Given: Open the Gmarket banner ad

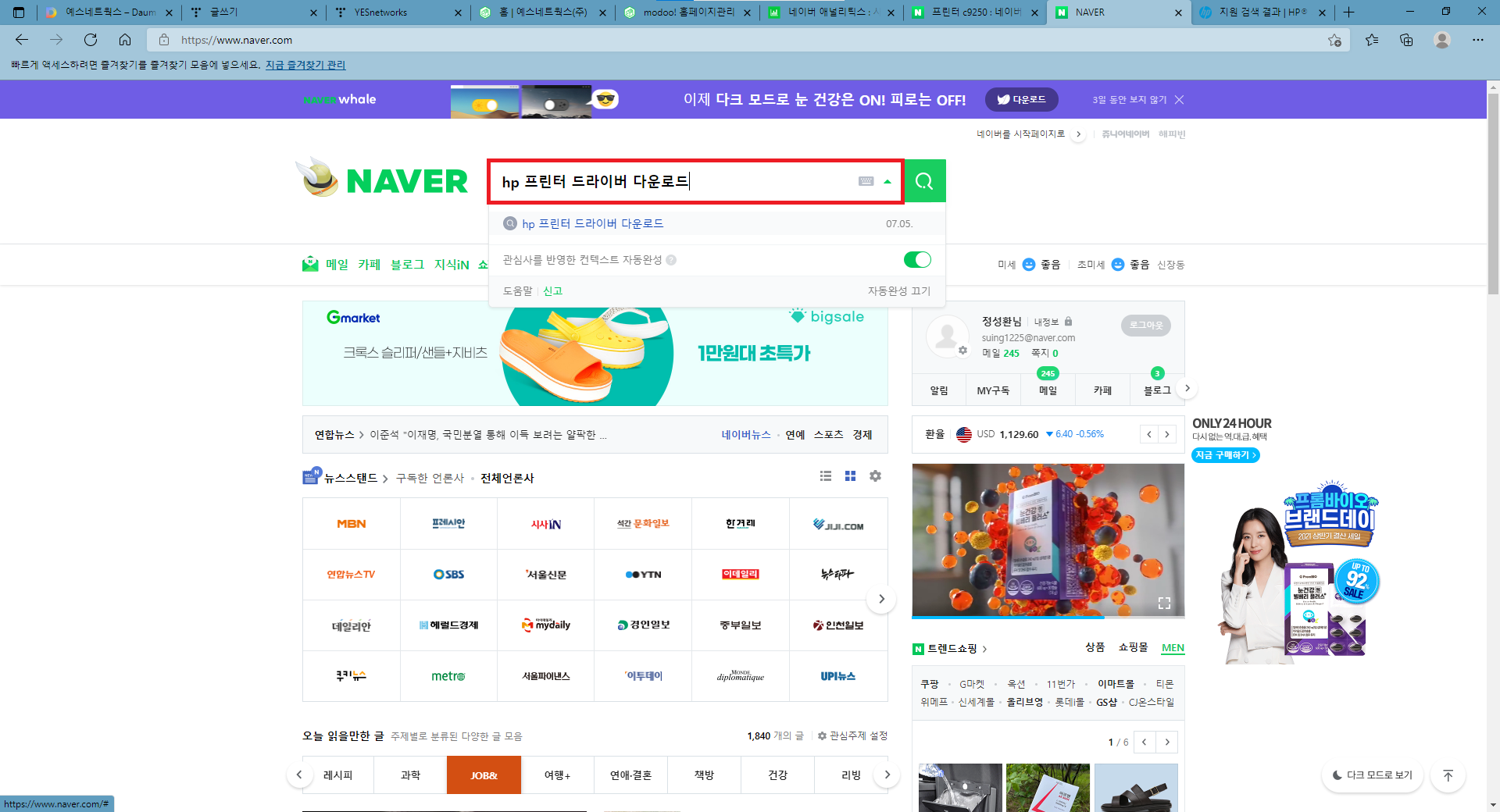Looking at the screenshot, I should 595,353.
